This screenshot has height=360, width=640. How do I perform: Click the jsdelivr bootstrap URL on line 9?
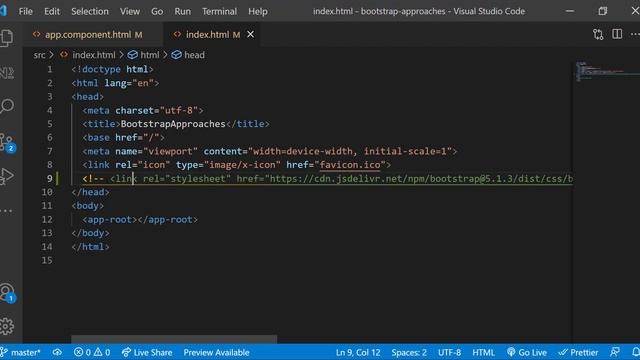tap(421, 179)
